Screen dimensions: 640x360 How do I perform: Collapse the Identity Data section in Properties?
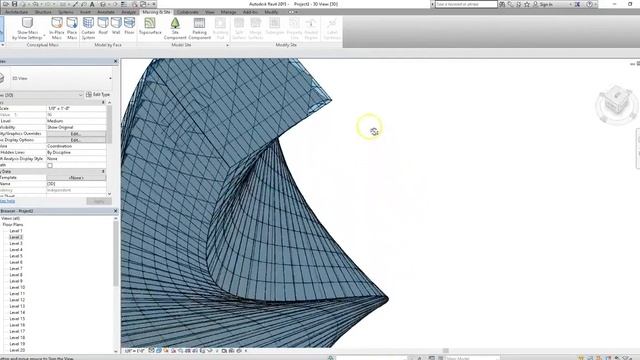(x=103, y=171)
